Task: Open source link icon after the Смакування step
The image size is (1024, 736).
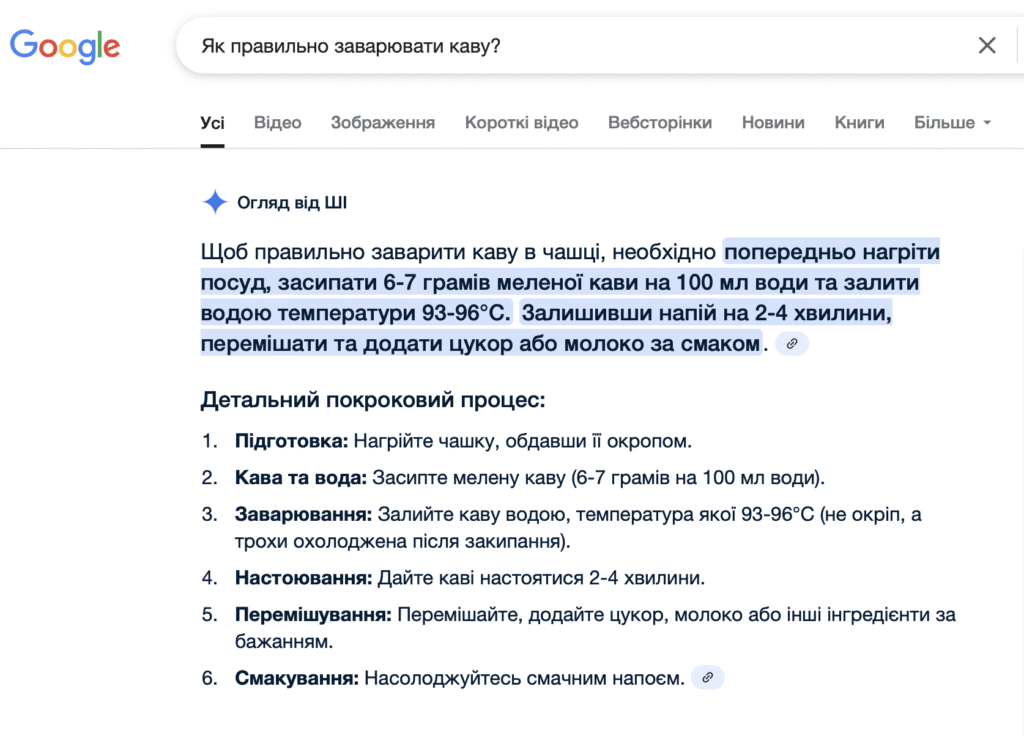Action: coord(707,678)
